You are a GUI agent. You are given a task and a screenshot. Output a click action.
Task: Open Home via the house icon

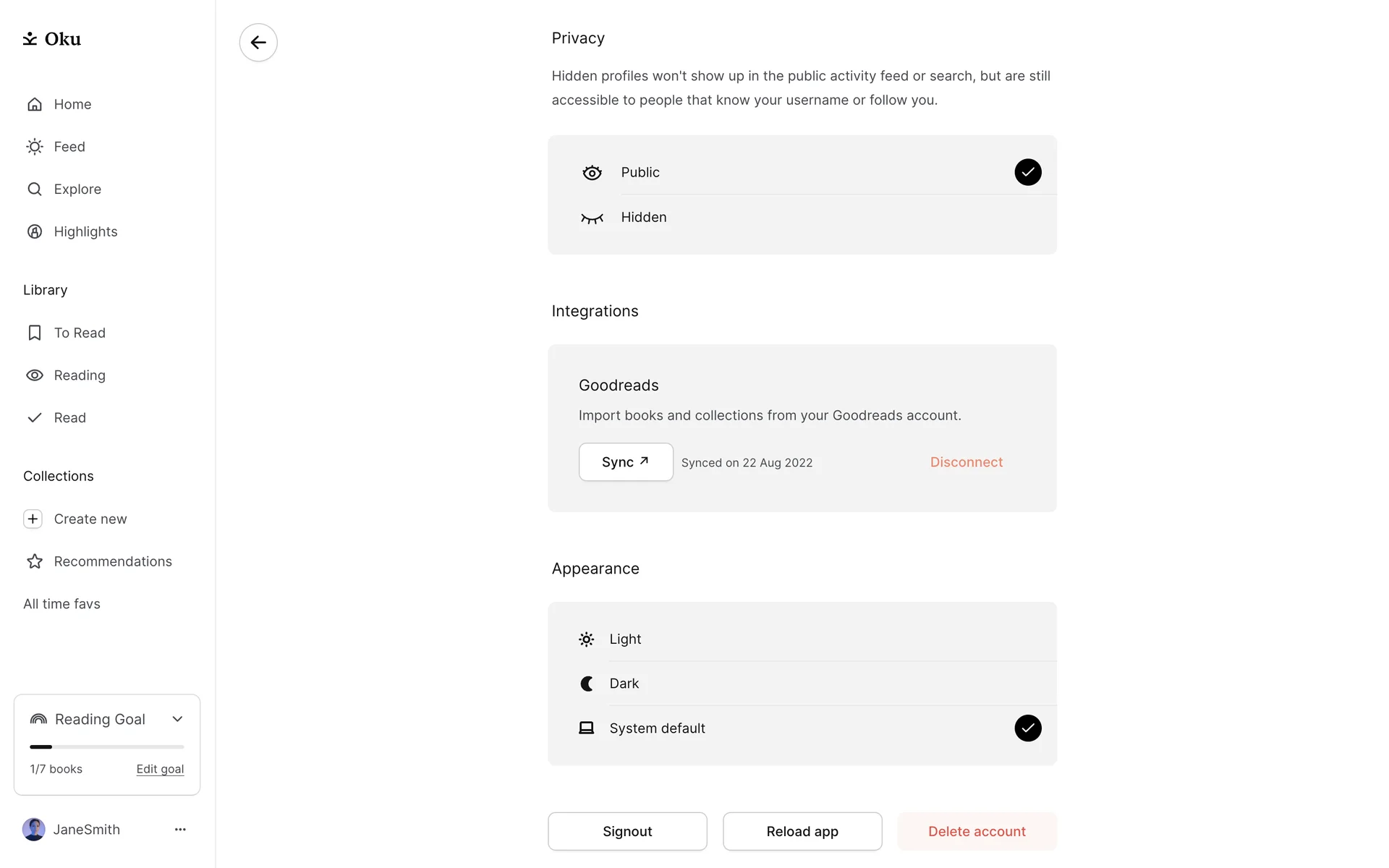click(x=35, y=104)
